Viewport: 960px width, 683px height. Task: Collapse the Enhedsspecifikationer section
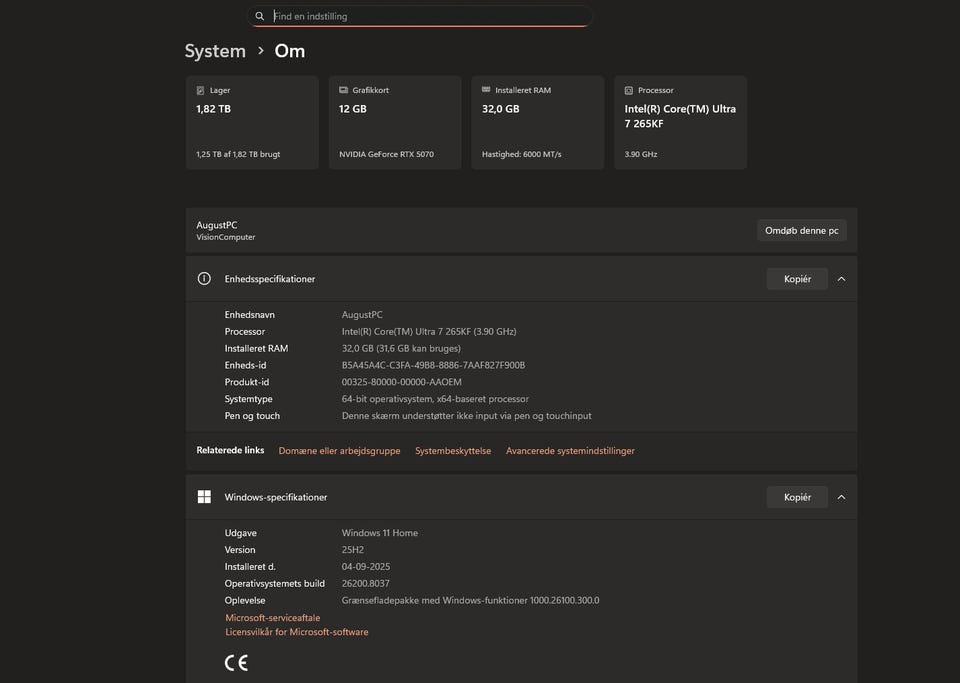[x=841, y=279]
